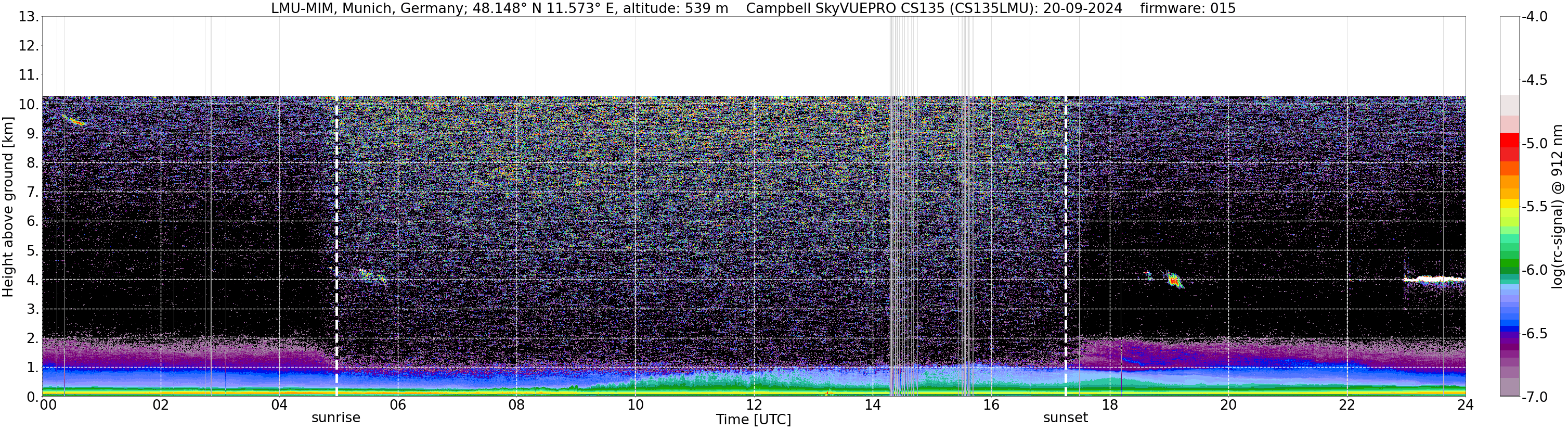The image size is (1568, 430).
Task: Click the y-axis tick label '13.'
Action: (x=29, y=17)
